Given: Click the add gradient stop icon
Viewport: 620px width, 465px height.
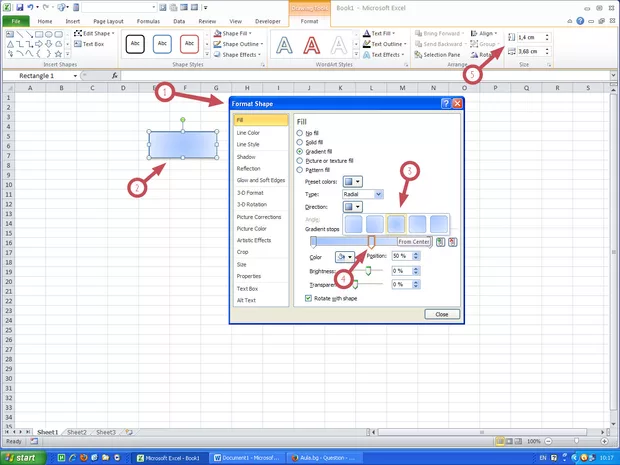Looking at the screenshot, I should click(x=441, y=242).
